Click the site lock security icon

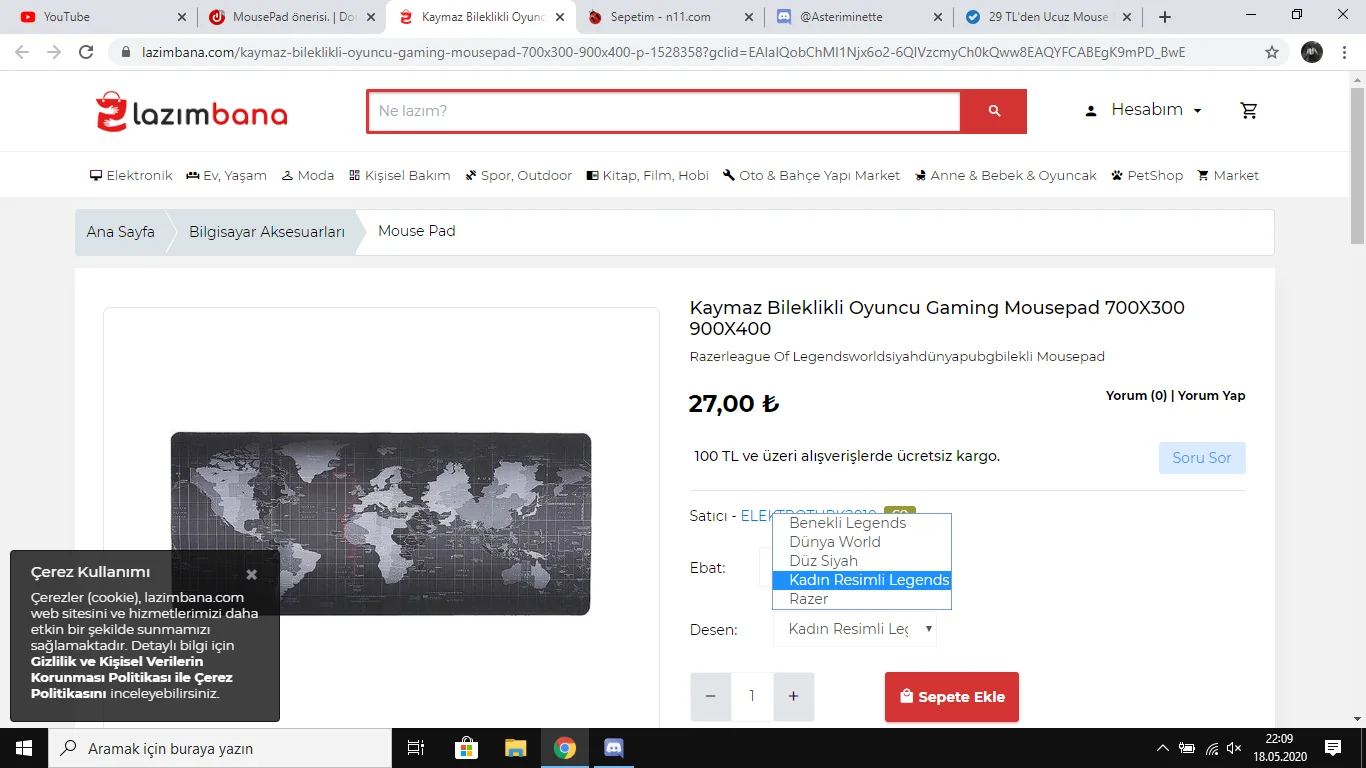point(125,52)
